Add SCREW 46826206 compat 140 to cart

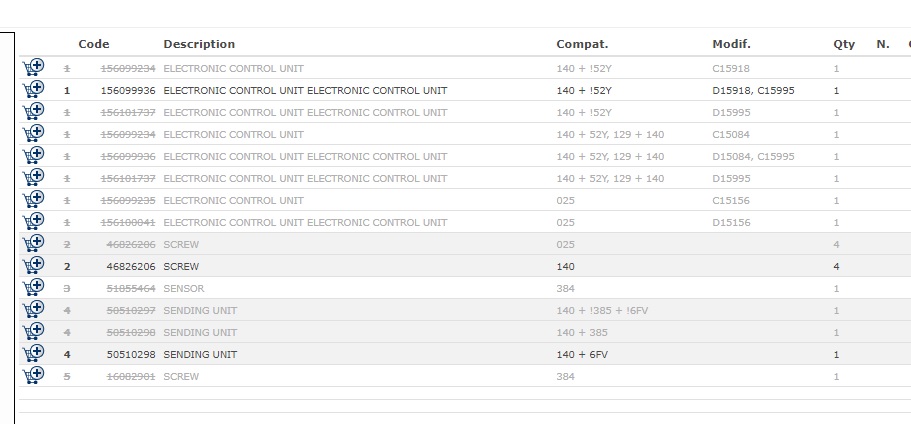pos(33,266)
